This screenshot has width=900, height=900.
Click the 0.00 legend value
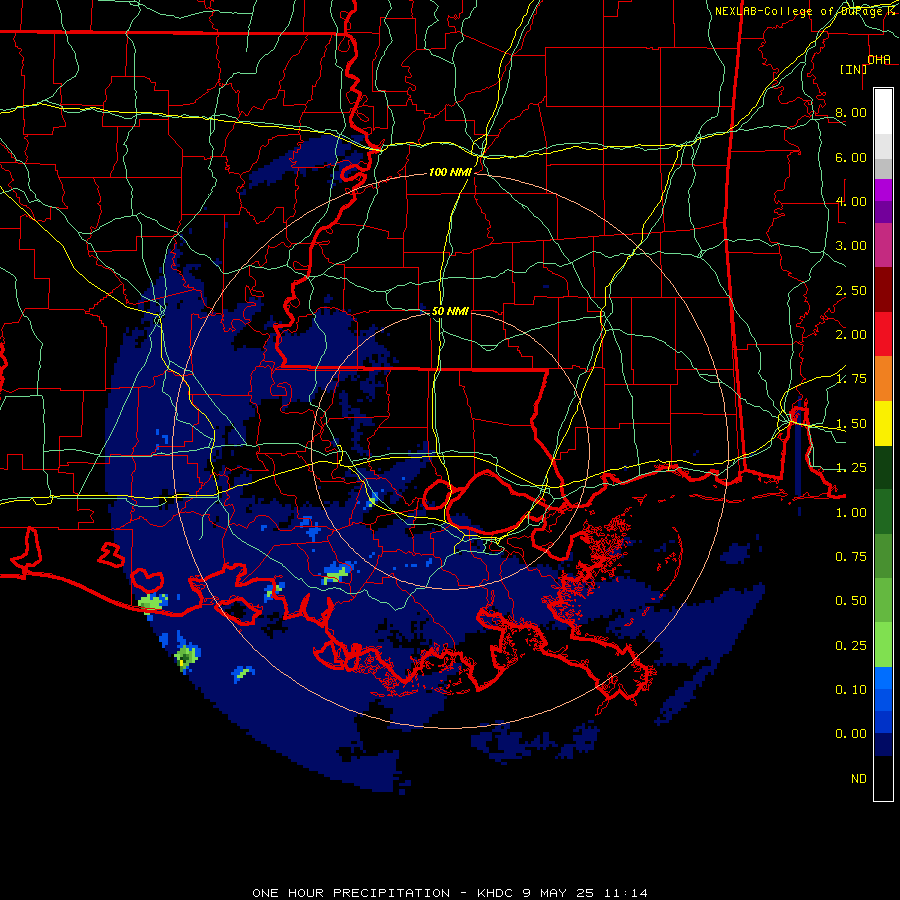pos(851,734)
